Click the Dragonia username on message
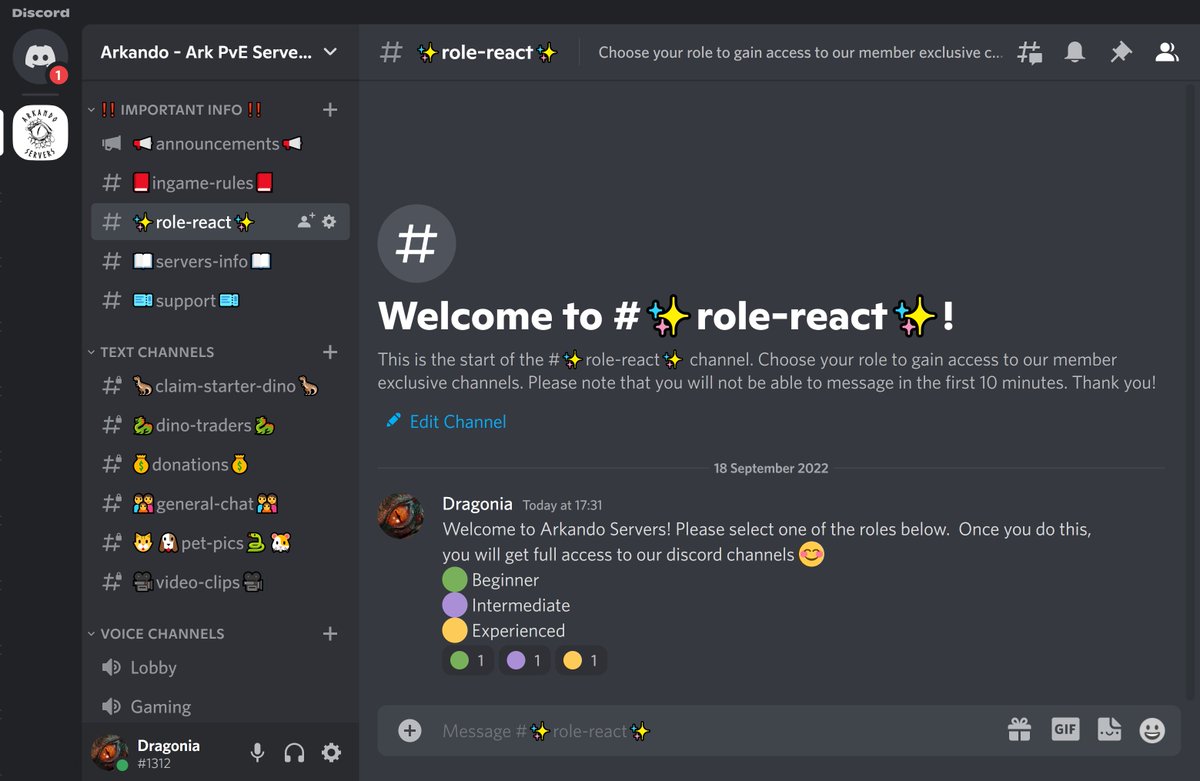The image size is (1200, 781). (477, 504)
